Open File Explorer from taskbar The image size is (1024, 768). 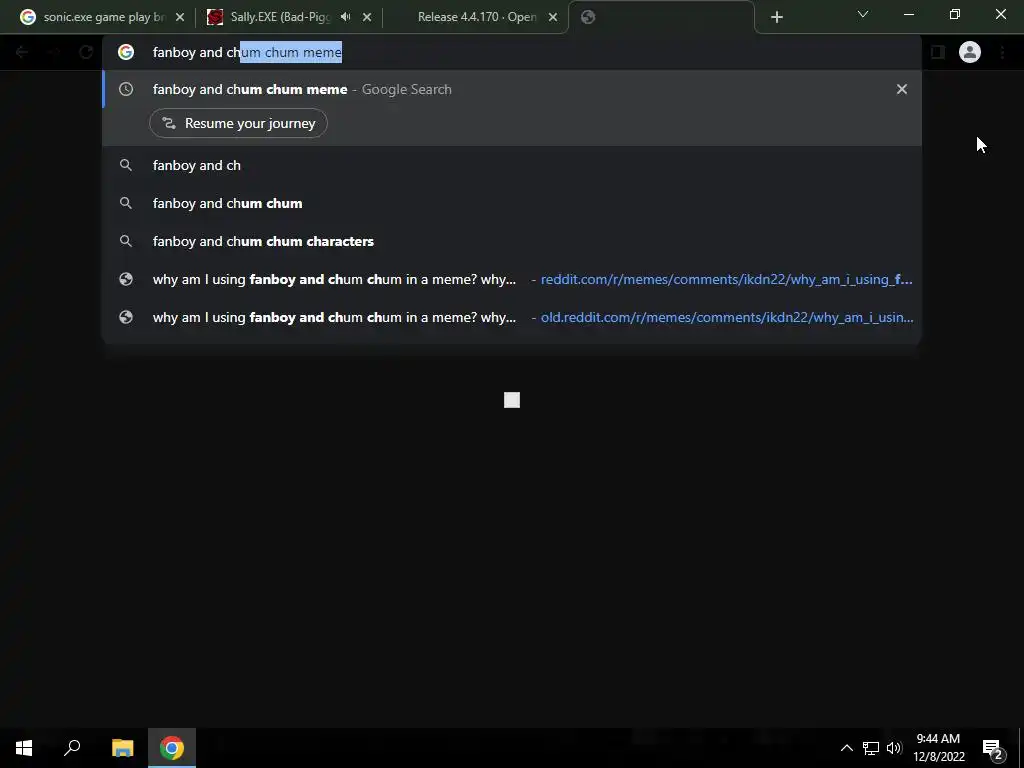coord(122,748)
